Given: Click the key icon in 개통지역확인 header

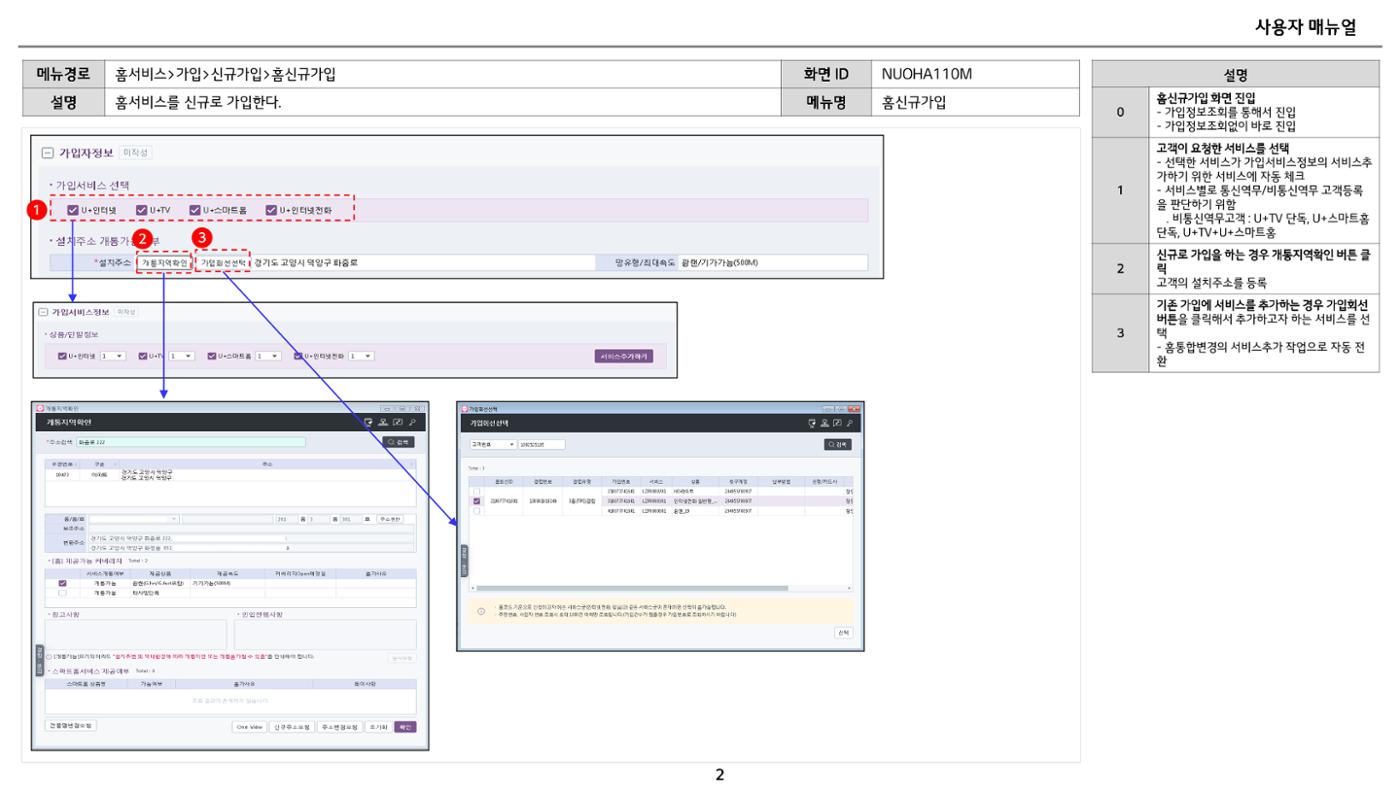Looking at the screenshot, I should tap(411, 422).
